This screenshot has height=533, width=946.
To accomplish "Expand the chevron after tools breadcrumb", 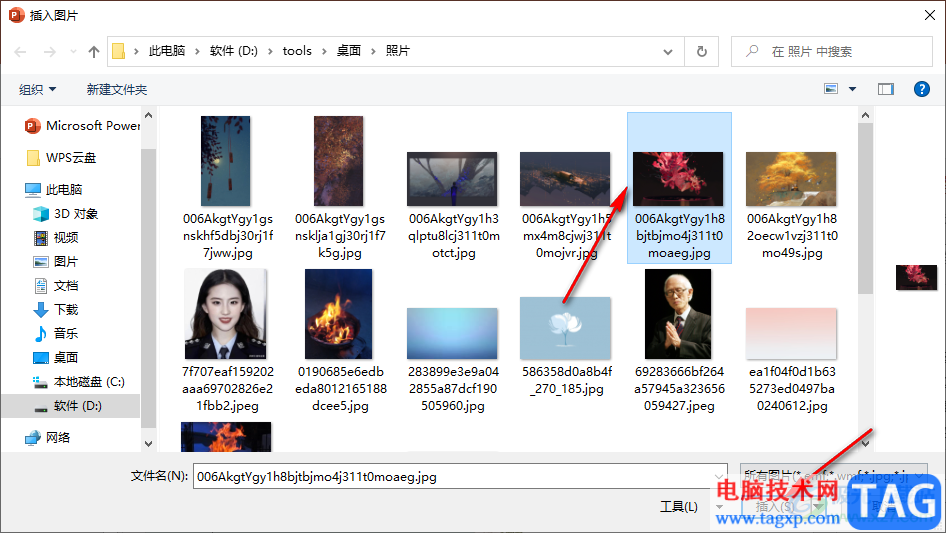I will pyautogui.click(x=324, y=52).
